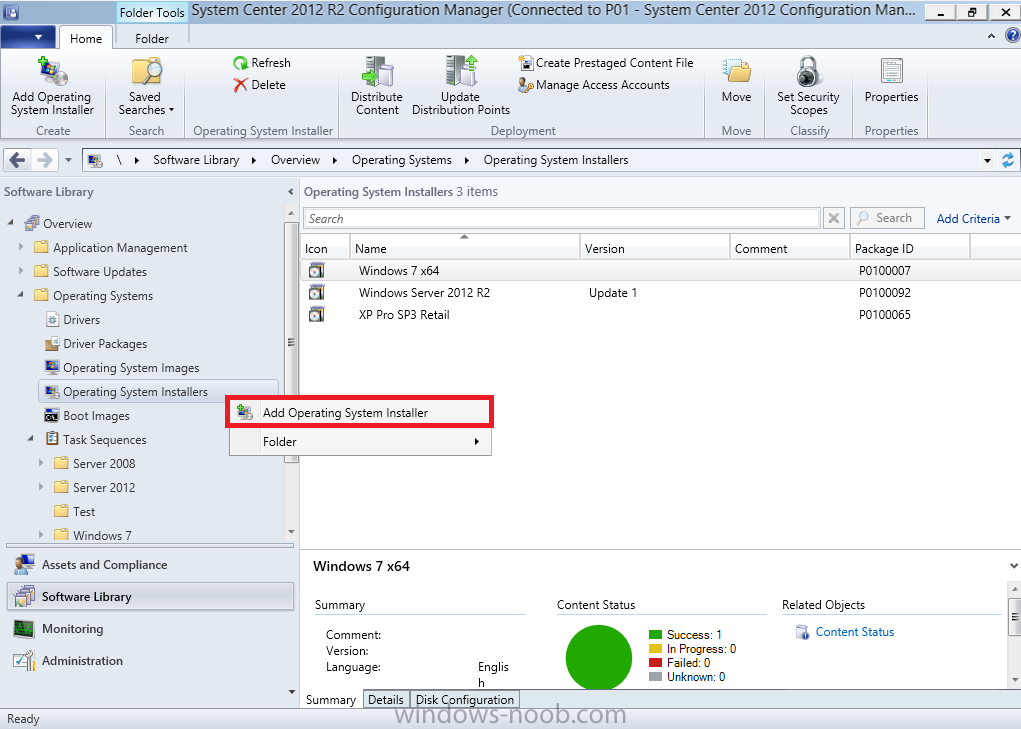Click Create Prestaged Content File
1021x729 pixels.
(x=606, y=62)
